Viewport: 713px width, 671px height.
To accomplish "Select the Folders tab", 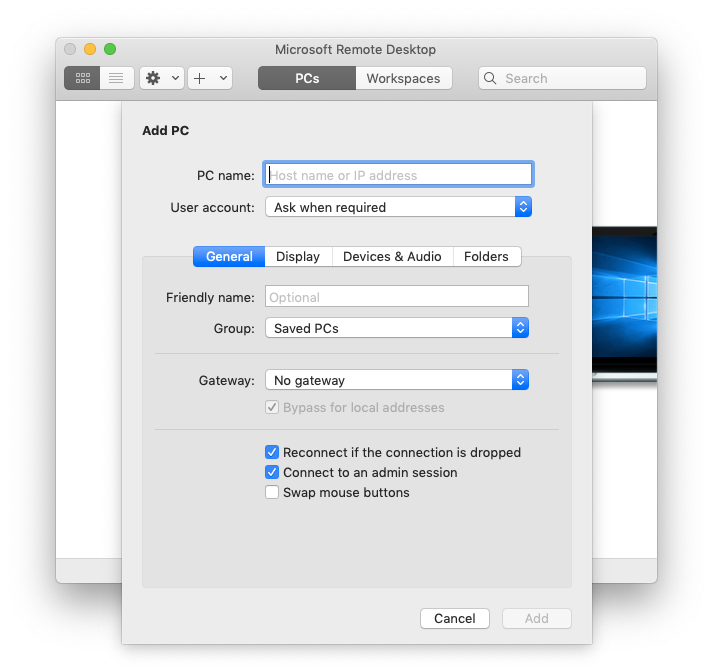I will tap(487, 256).
